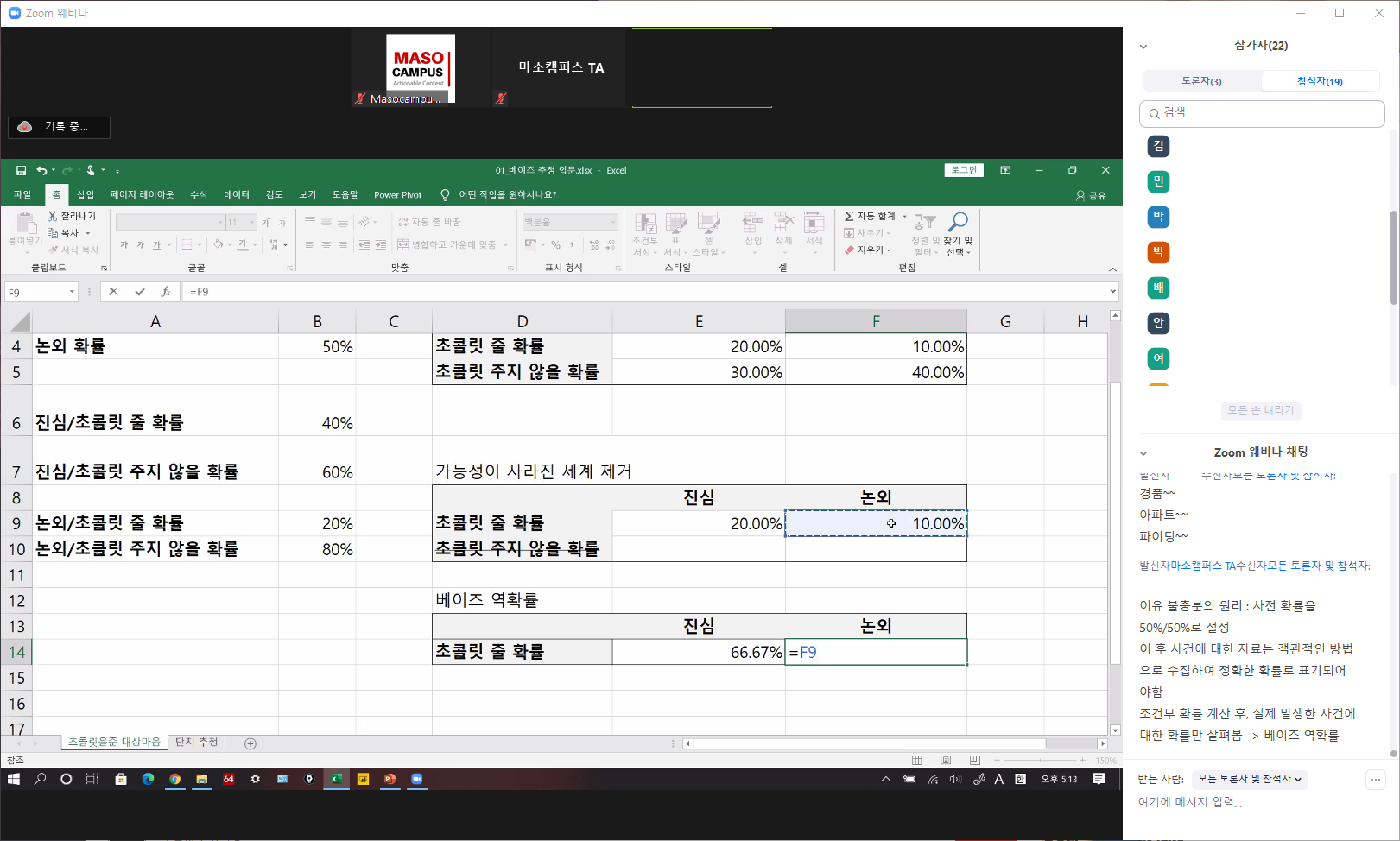Viewport: 1400px width, 841px height.
Task: Adjust the Excel zoom slider in status bar
Action: tap(1040, 761)
